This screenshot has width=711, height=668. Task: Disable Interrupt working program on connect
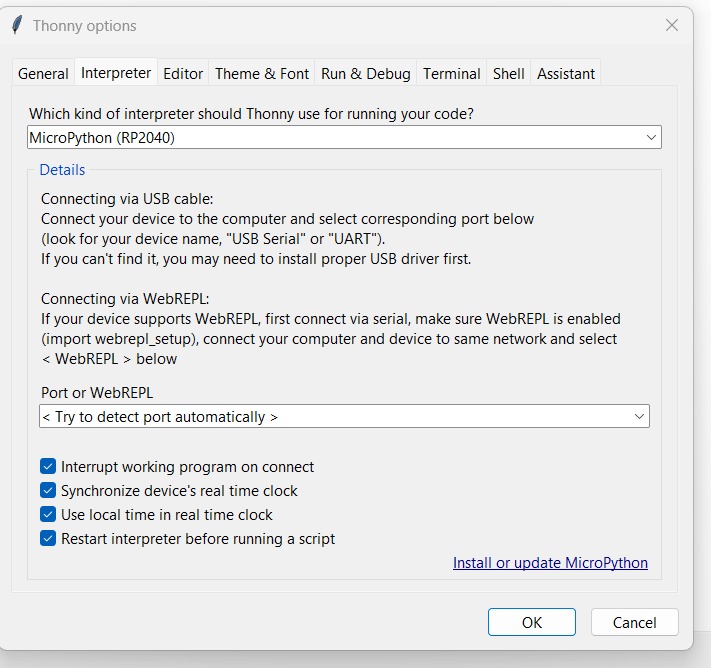[x=48, y=467]
